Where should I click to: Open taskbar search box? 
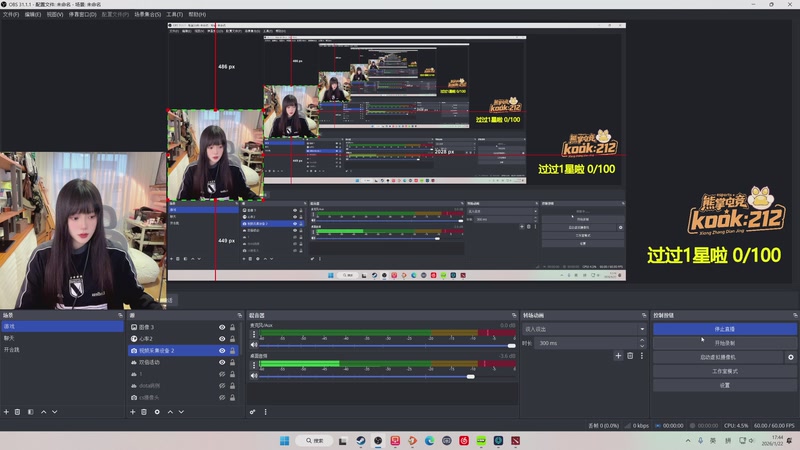315,440
